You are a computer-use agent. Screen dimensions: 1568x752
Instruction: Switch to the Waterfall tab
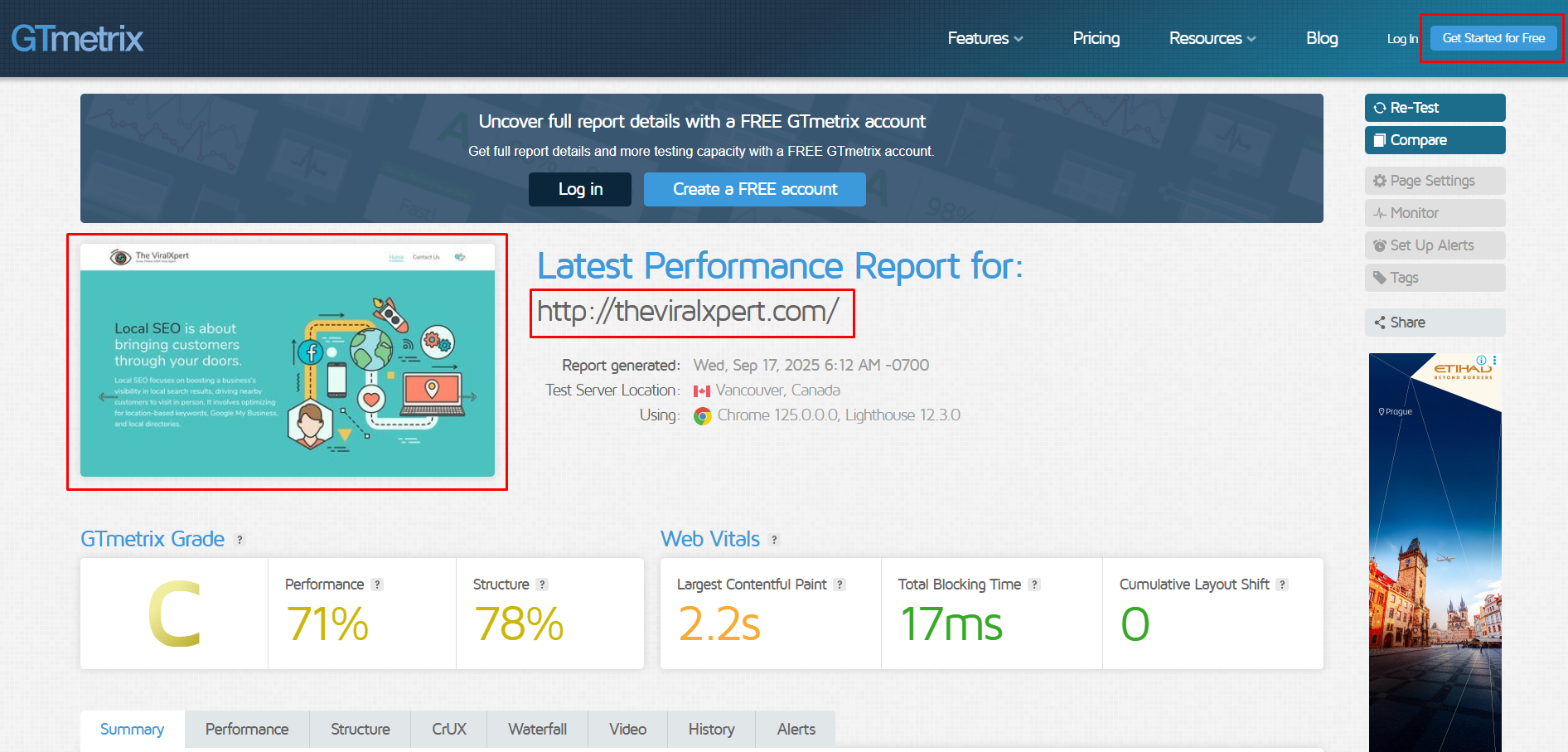click(537, 729)
